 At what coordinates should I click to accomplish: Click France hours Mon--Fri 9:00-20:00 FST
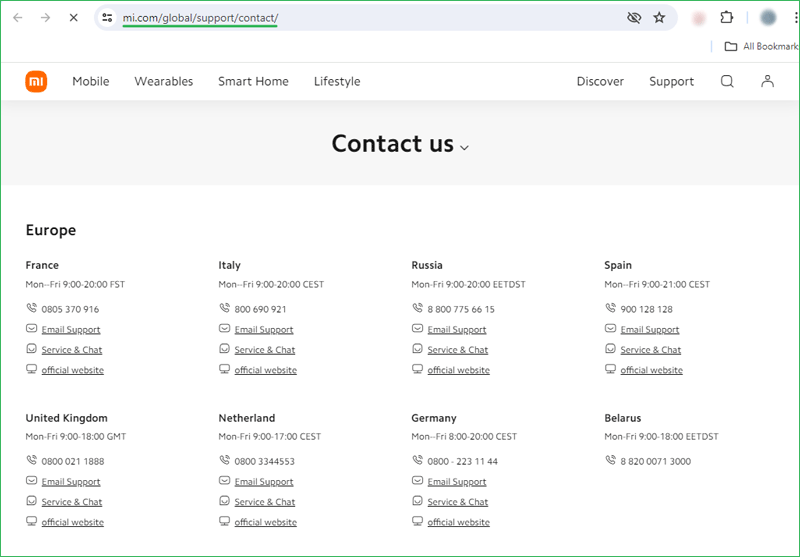click(x=75, y=285)
